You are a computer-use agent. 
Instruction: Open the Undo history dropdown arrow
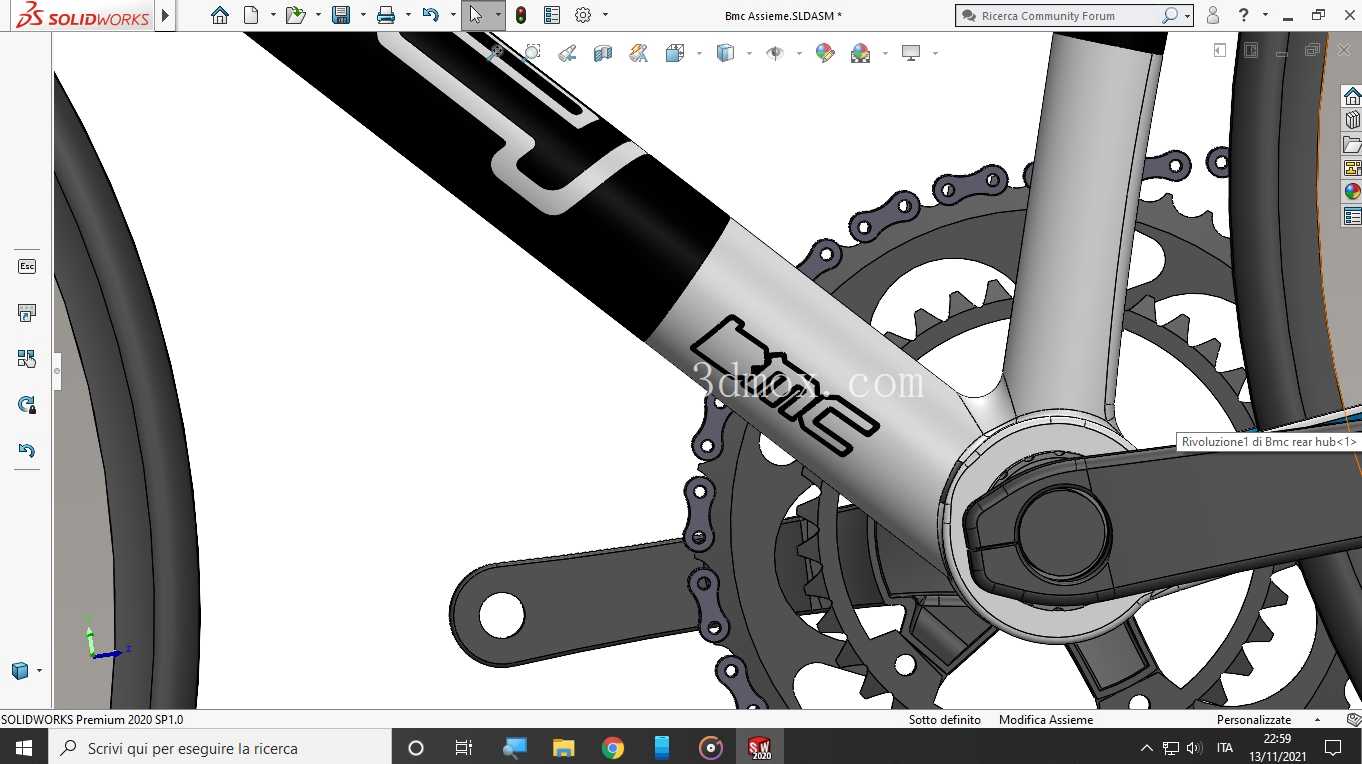(x=453, y=15)
